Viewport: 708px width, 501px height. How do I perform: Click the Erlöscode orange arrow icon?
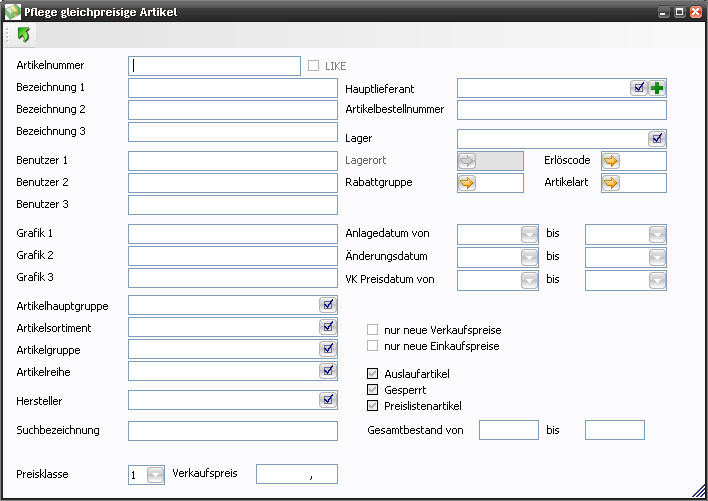tap(610, 160)
